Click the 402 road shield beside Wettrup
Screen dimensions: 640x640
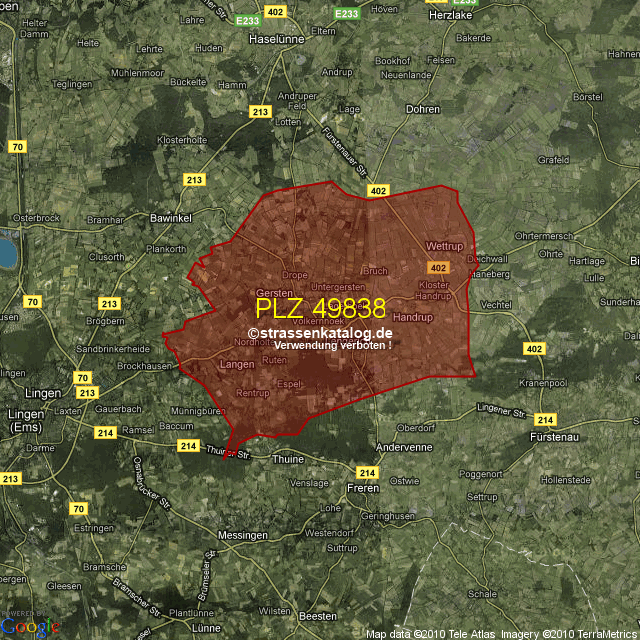[437, 268]
